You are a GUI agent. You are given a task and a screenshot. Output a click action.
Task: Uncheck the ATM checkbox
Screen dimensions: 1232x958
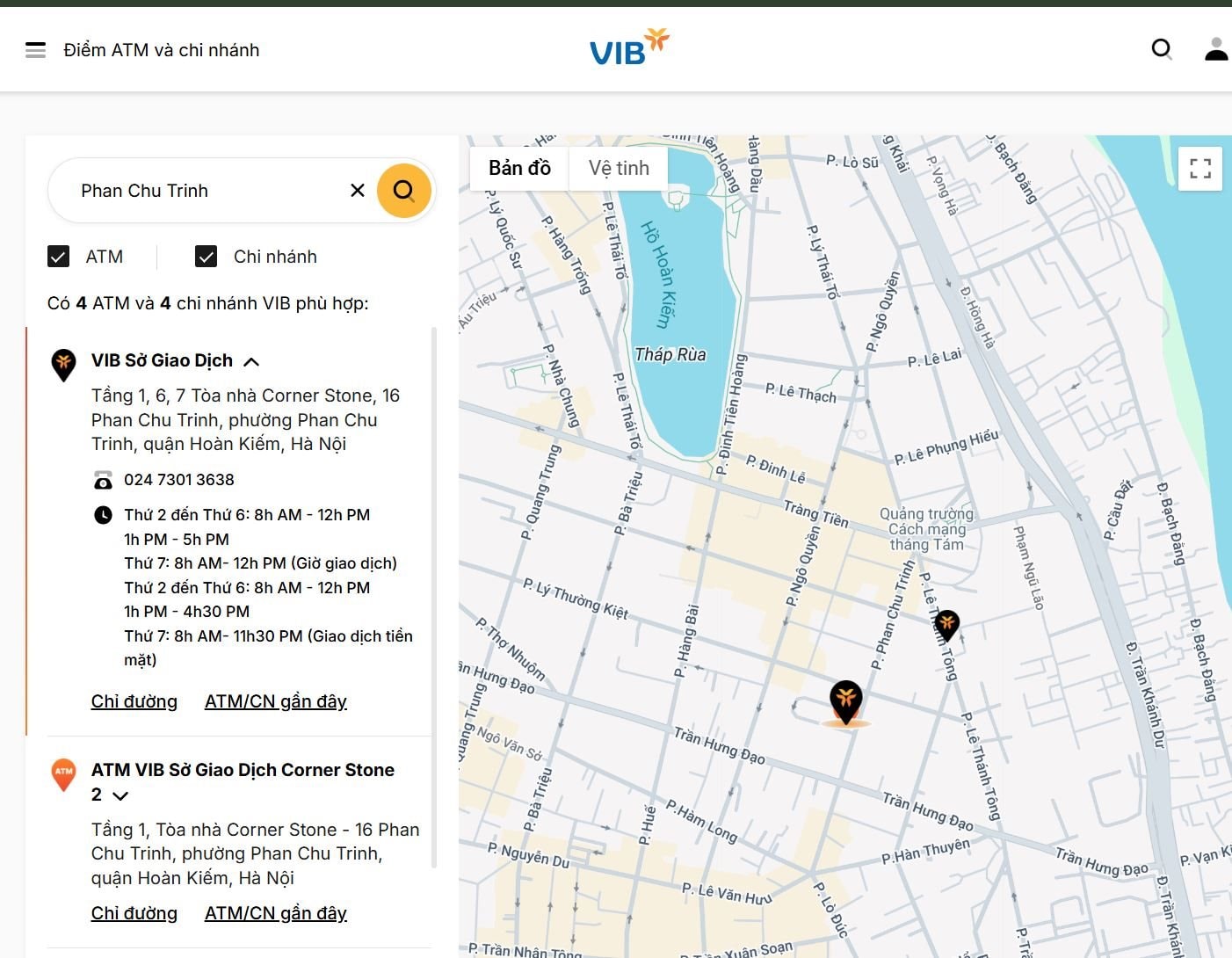pos(58,257)
